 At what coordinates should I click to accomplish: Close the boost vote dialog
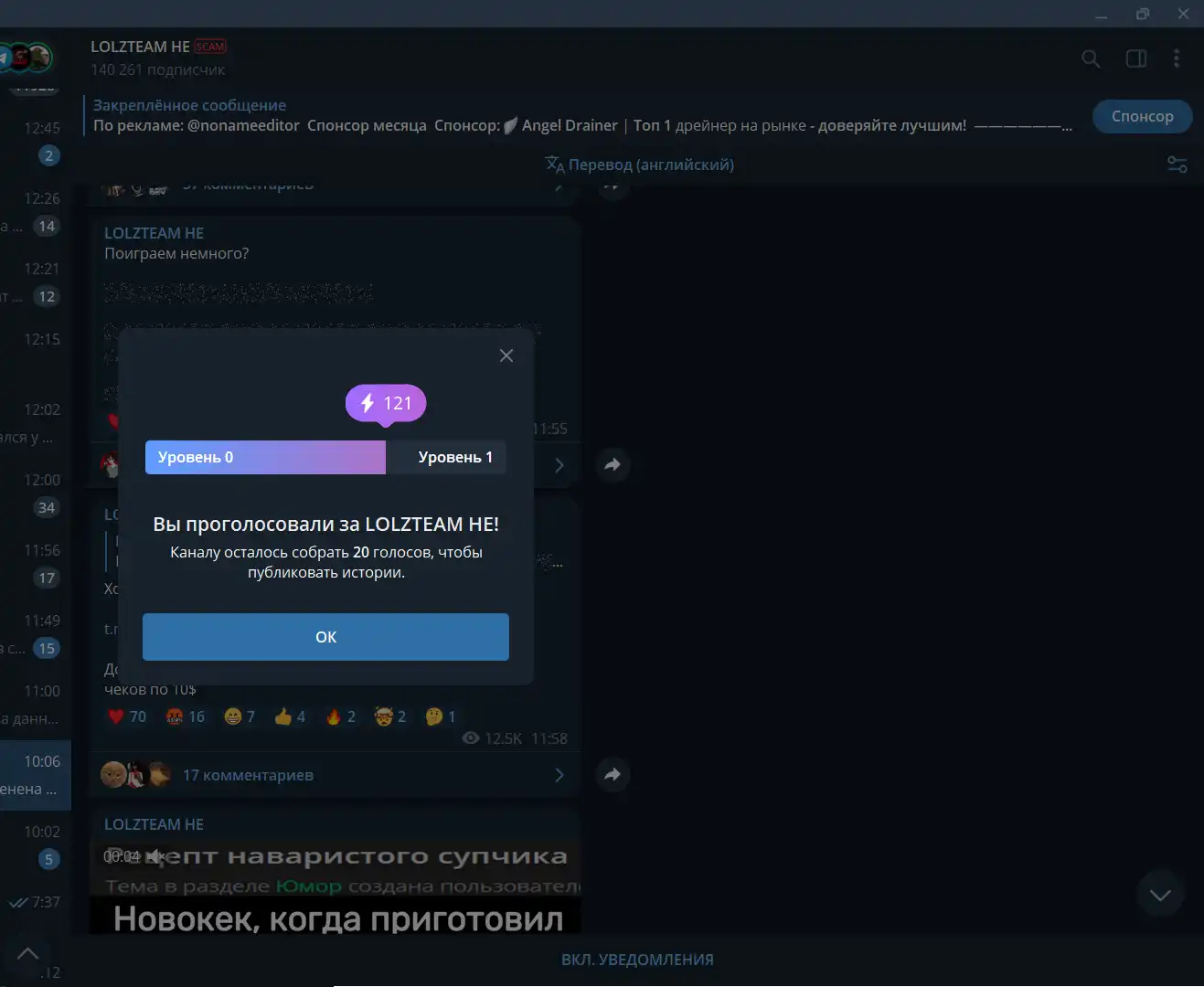click(506, 356)
